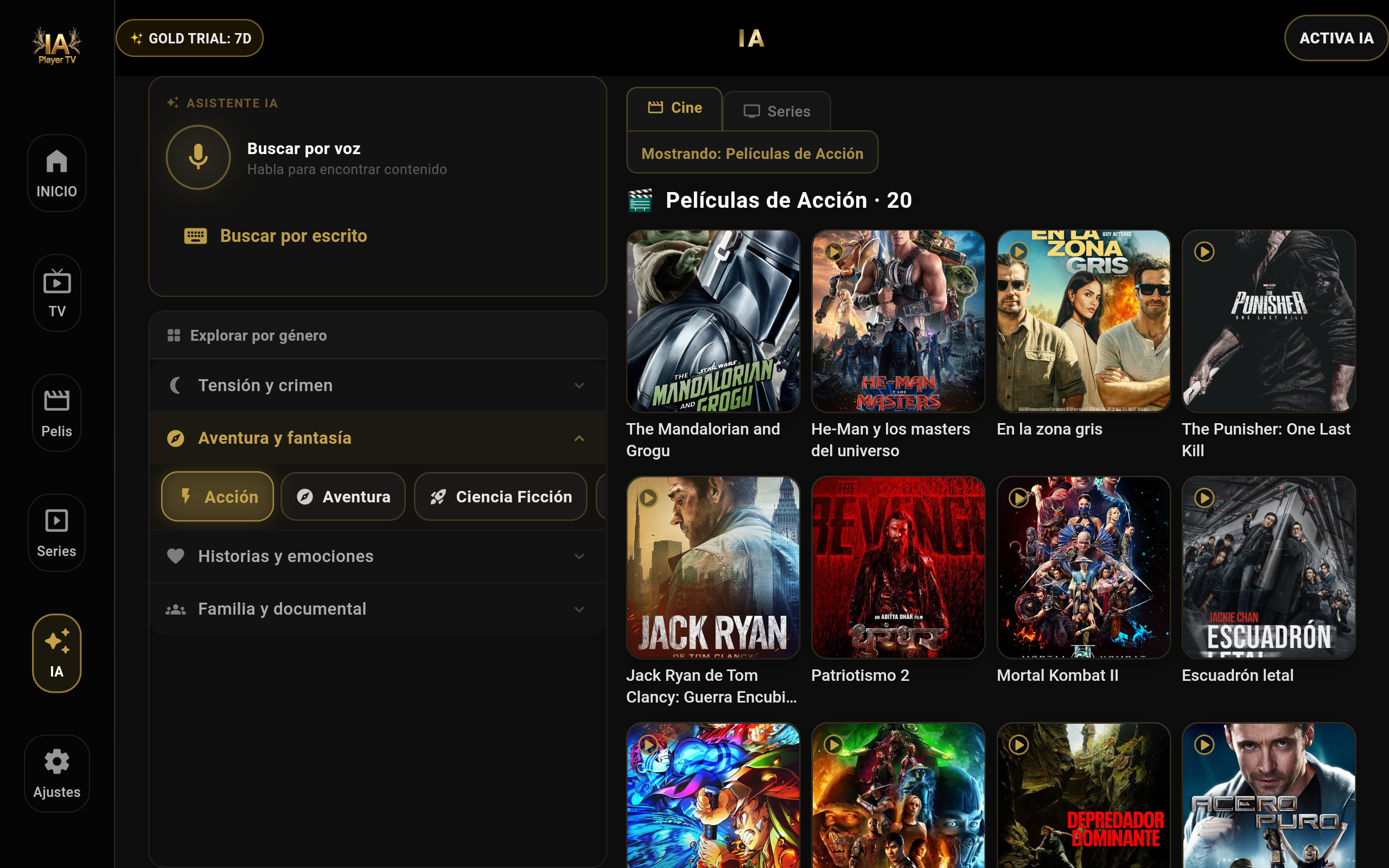
Task: Click the play badge on Mortal Kombat II
Action: tap(1019, 497)
